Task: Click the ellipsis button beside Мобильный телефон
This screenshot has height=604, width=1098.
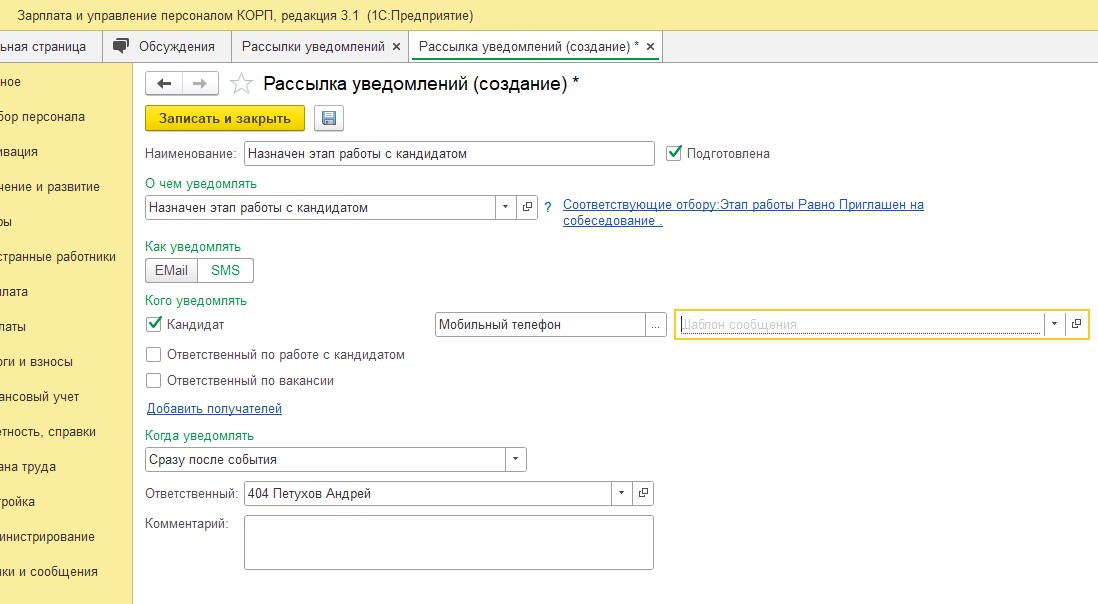Action: 656,325
